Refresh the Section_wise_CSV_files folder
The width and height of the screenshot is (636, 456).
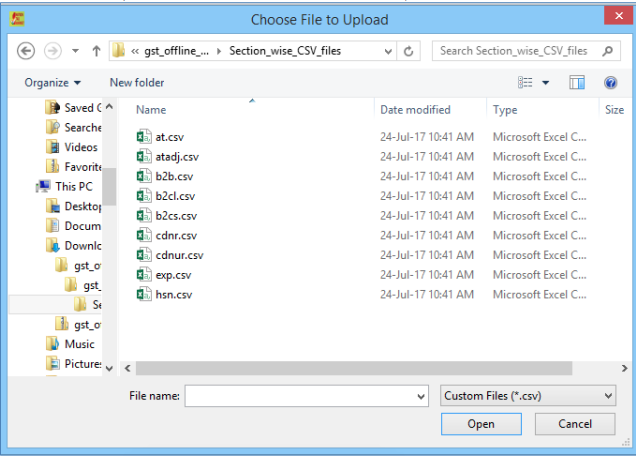(408, 52)
